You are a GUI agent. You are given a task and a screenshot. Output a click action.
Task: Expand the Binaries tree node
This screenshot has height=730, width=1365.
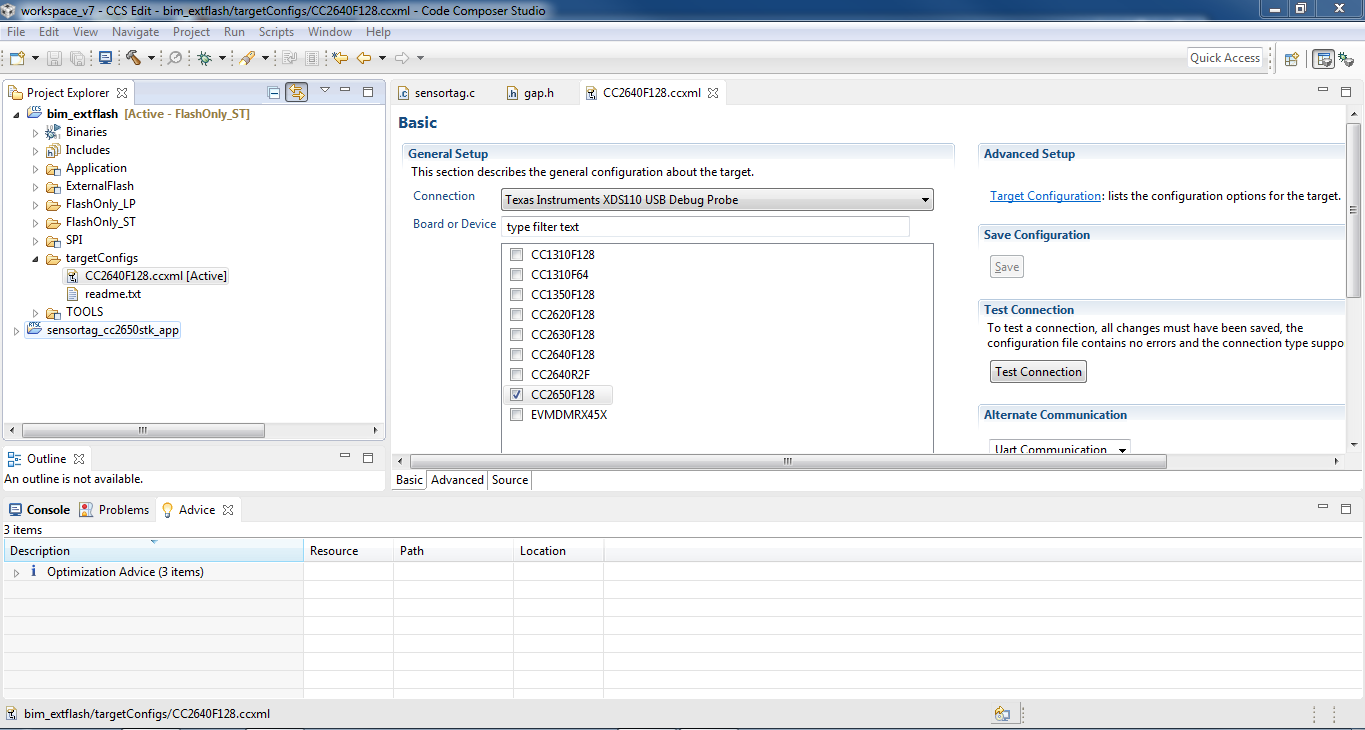coord(35,132)
